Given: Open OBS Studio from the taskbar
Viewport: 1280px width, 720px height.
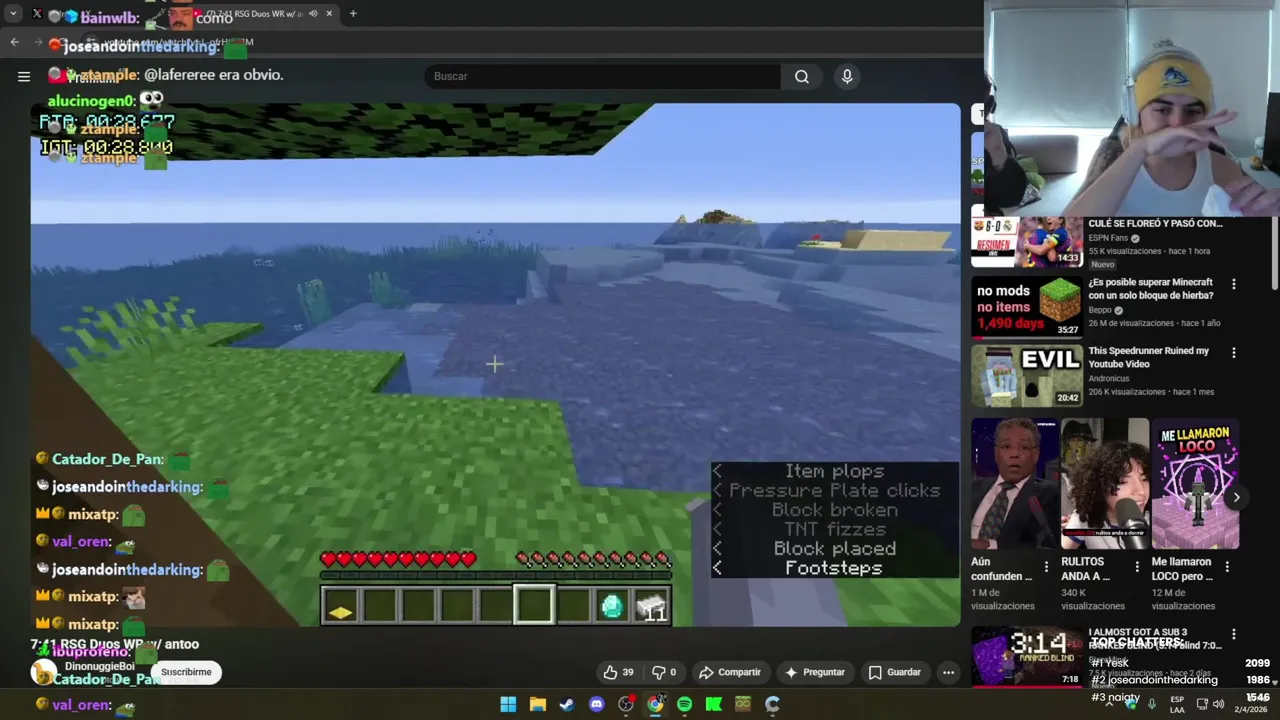Looking at the screenshot, I should 626,704.
